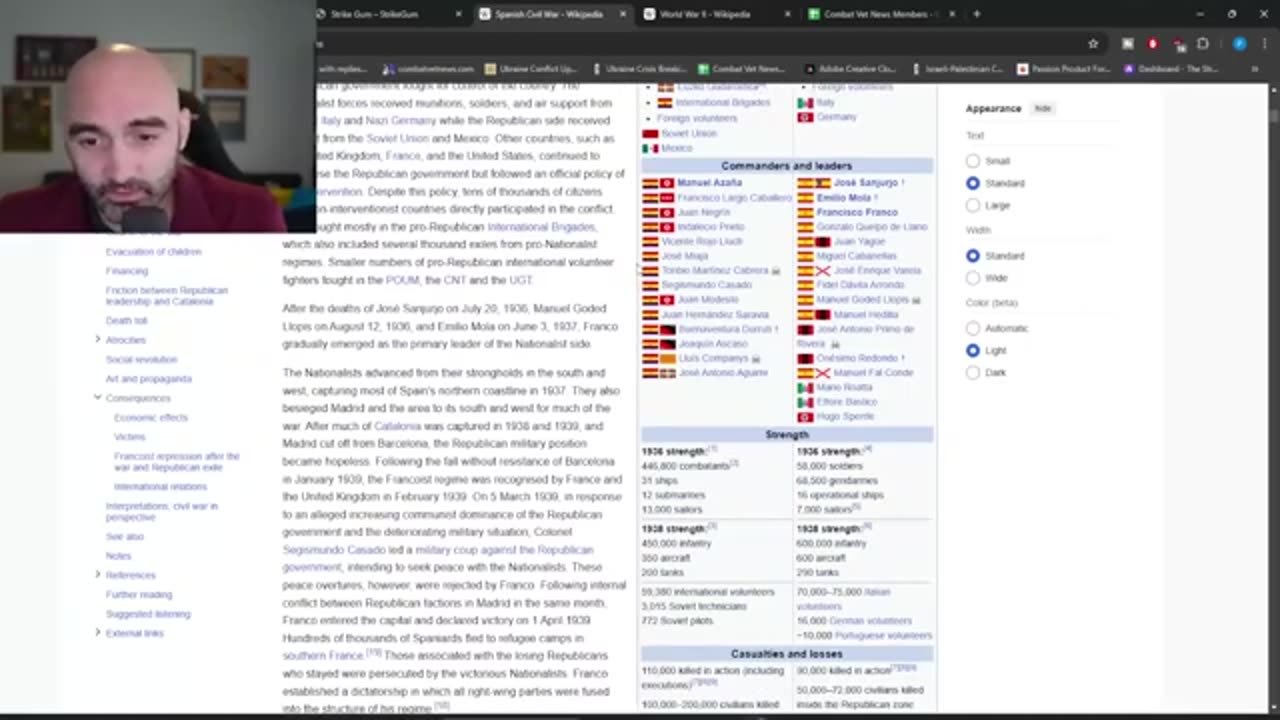The height and width of the screenshot is (720, 1280).
Task: Close the Combat Vet News Members tab
Action: (951, 14)
